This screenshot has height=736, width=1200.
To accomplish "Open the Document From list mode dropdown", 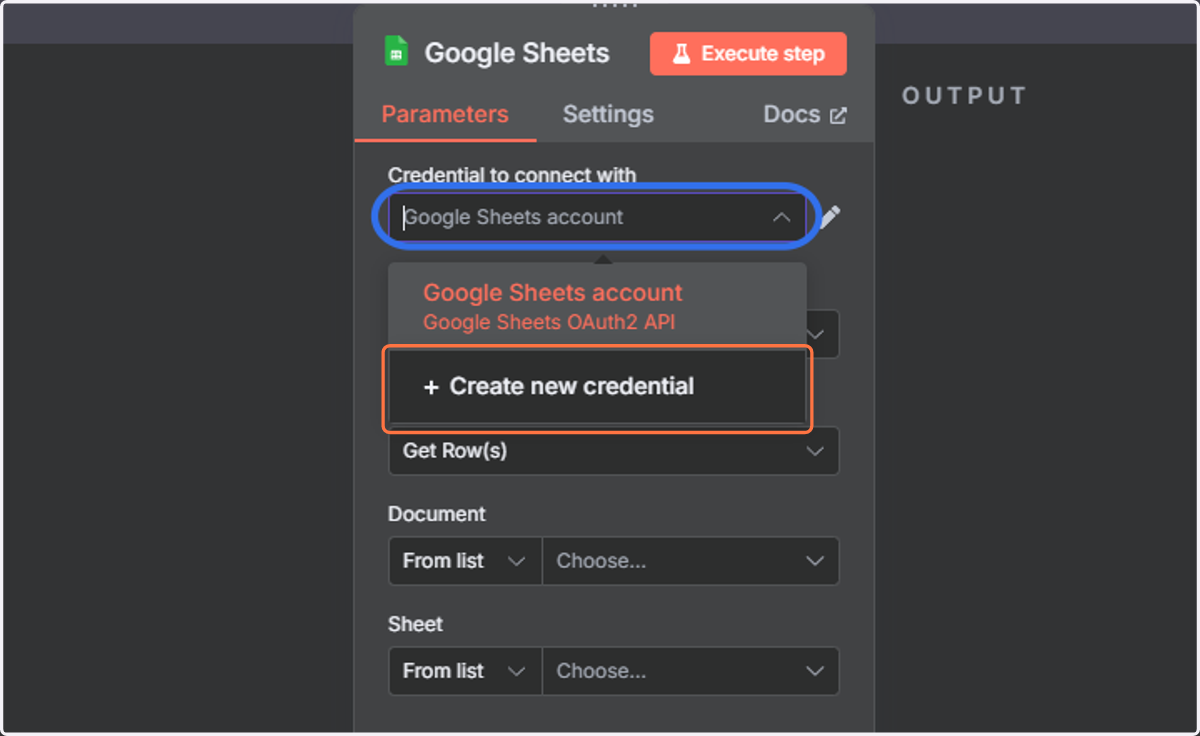I will pos(465,561).
